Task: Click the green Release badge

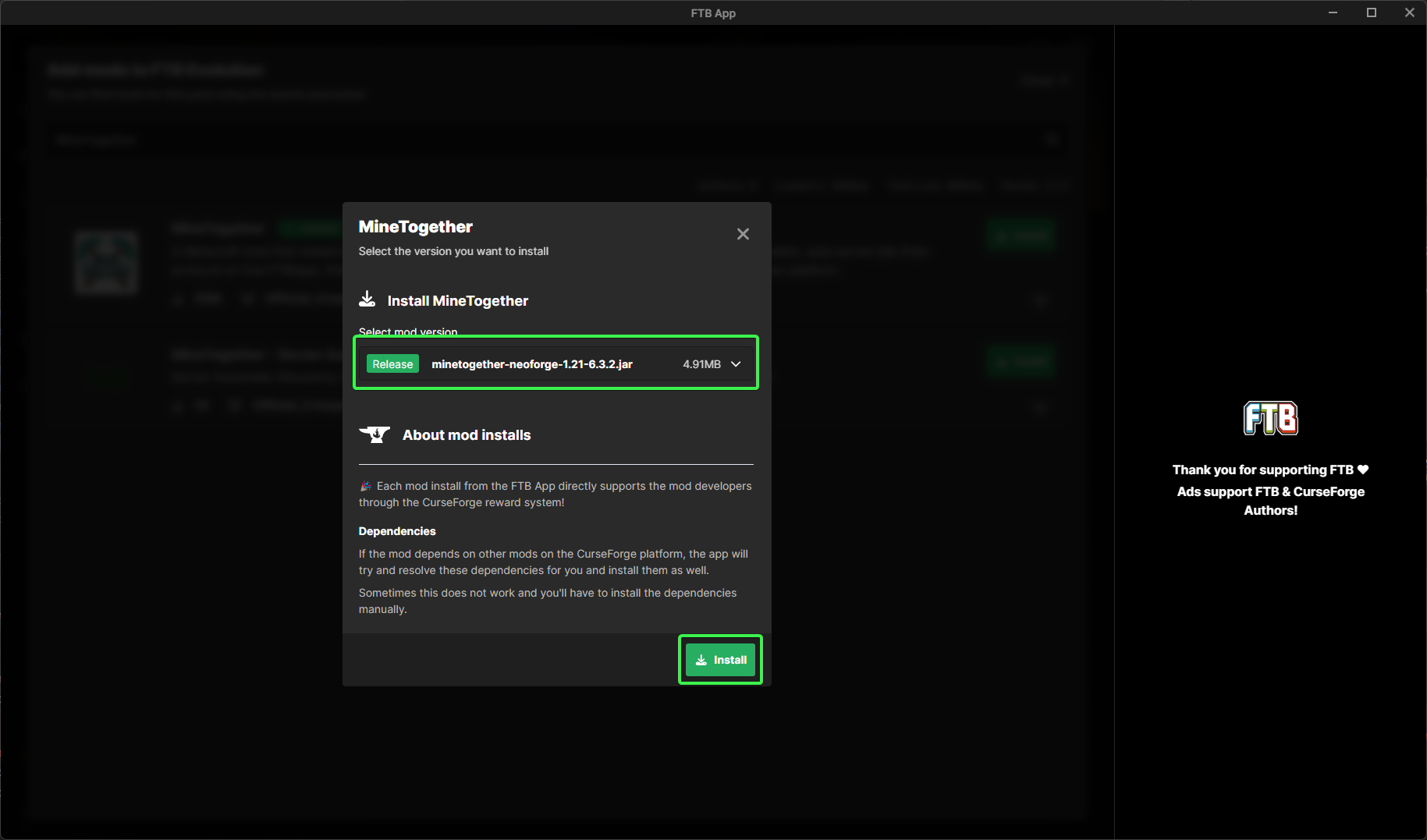Action: point(392,364)
